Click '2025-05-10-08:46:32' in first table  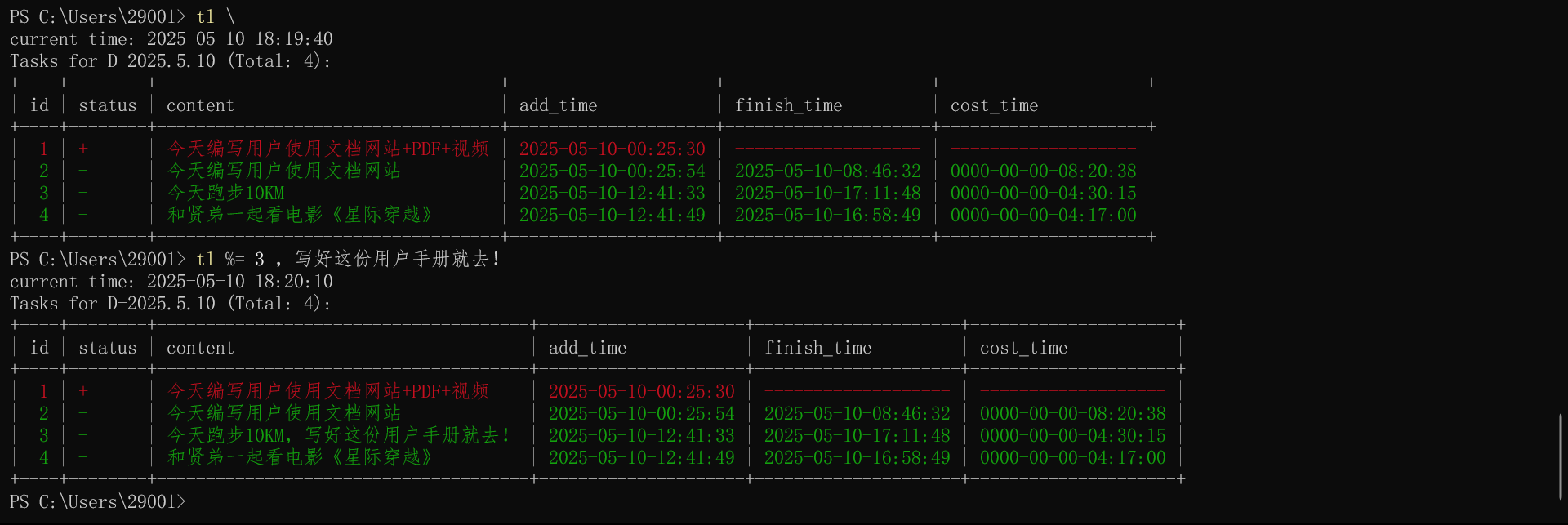coord(828,171)
